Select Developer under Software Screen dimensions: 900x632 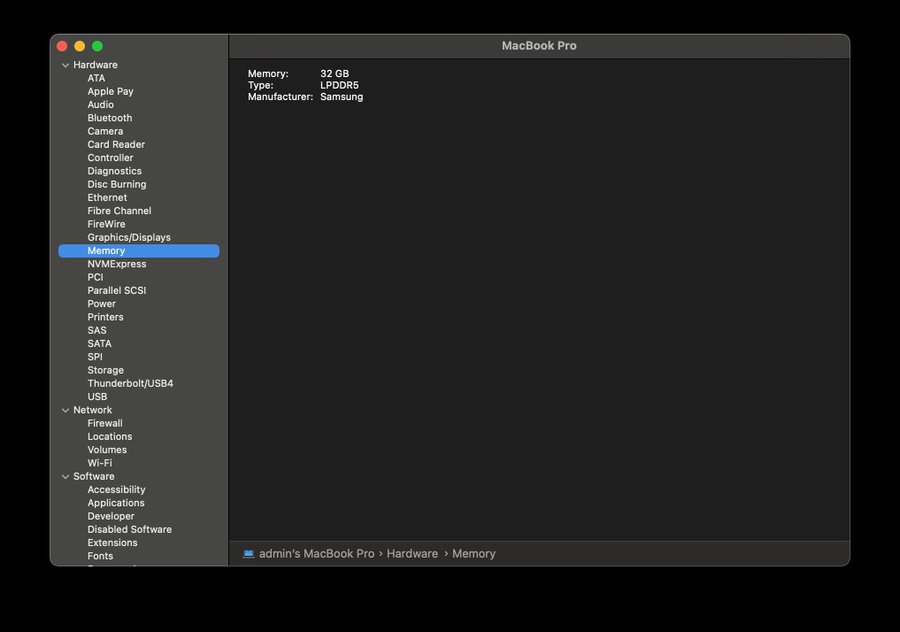coord(111,516)
